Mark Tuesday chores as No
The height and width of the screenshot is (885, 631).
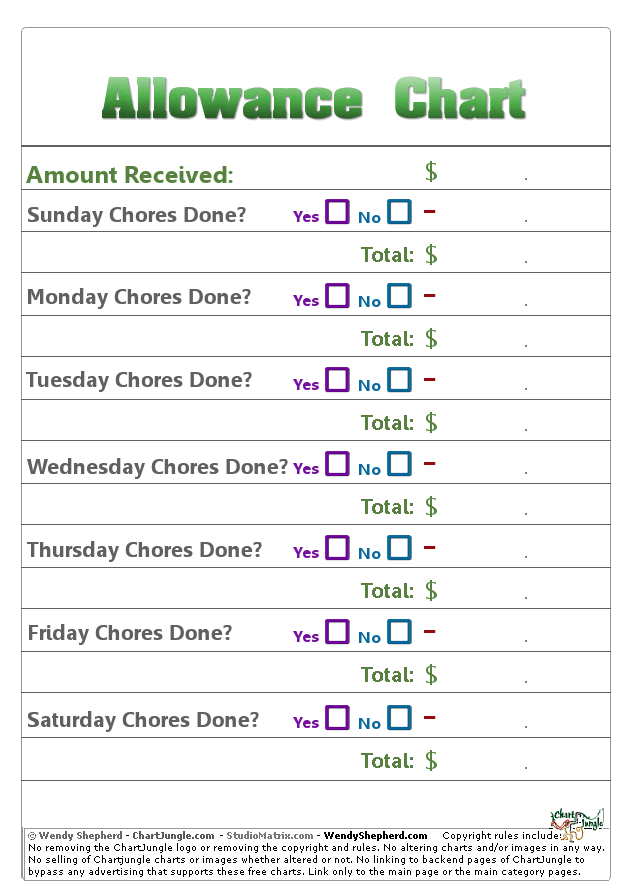pos(400,380)
